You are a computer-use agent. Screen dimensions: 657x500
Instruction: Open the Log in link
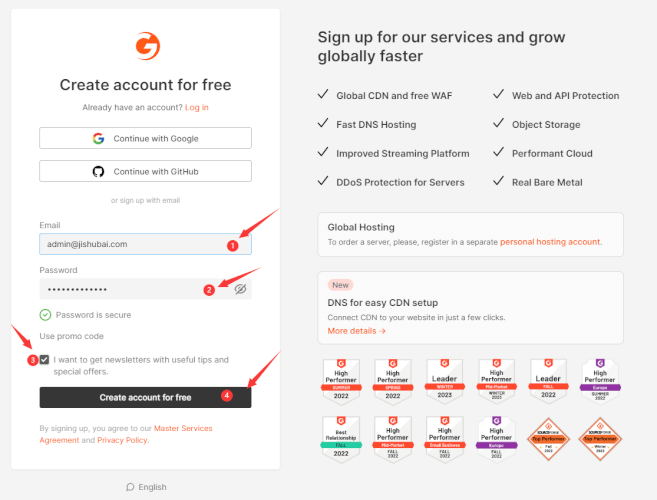(197, 107)
